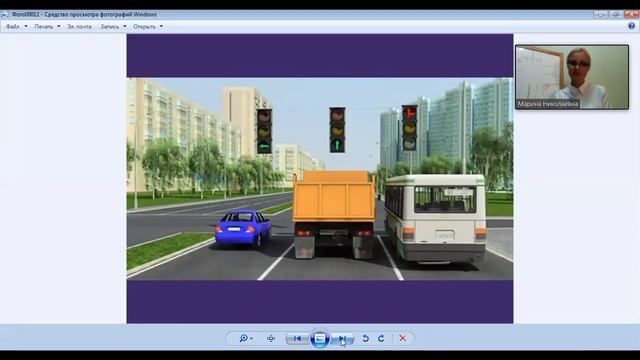
Task: Expand the Открыть dropdown arrow
Action: click(161, 27)
